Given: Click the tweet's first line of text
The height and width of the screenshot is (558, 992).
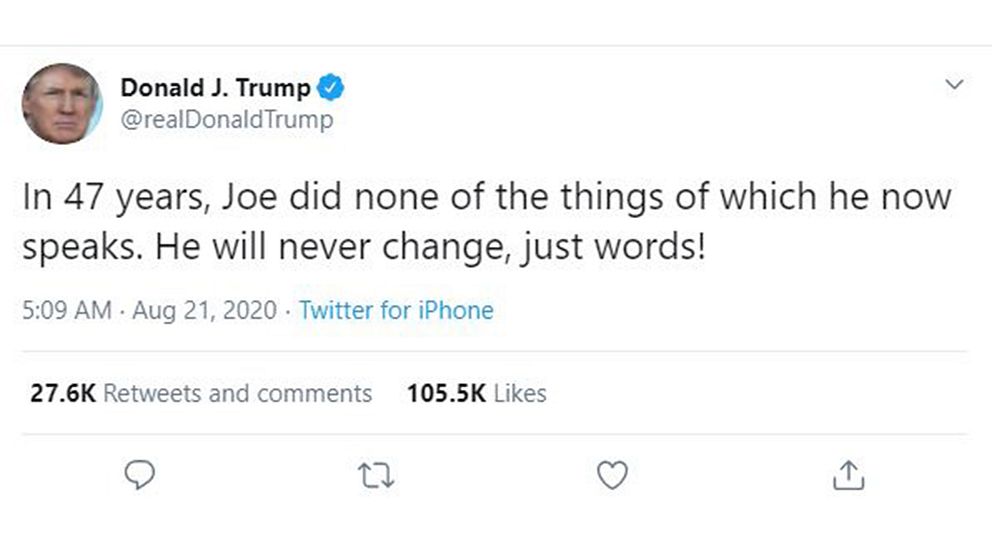Looking at the screenshot, I should [x=487, y=197].
